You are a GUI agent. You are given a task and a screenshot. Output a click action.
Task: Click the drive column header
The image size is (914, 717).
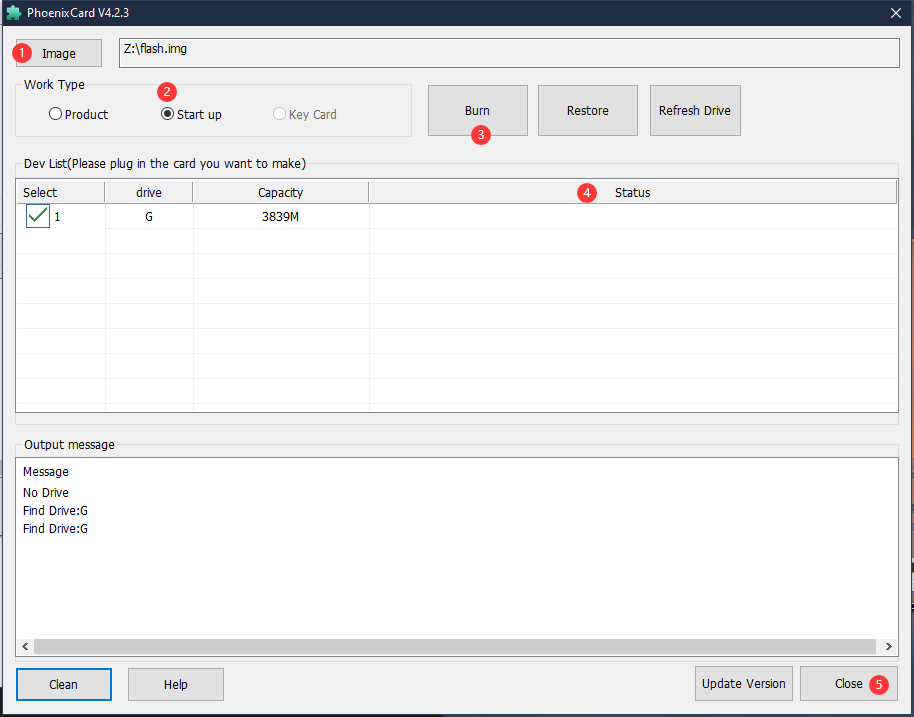click(x=149, y=192)
